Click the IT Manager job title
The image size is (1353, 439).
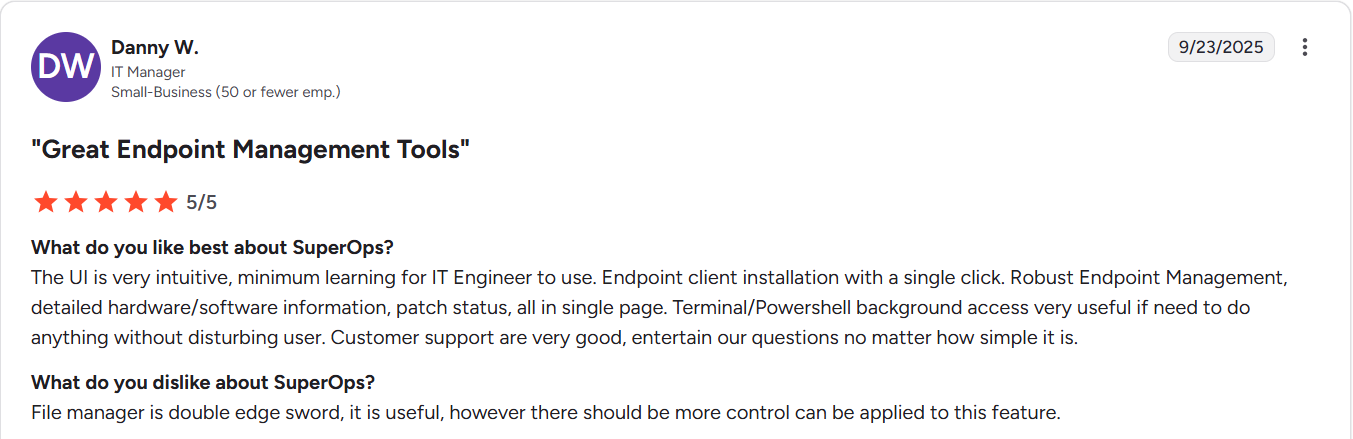click(148, 72)
